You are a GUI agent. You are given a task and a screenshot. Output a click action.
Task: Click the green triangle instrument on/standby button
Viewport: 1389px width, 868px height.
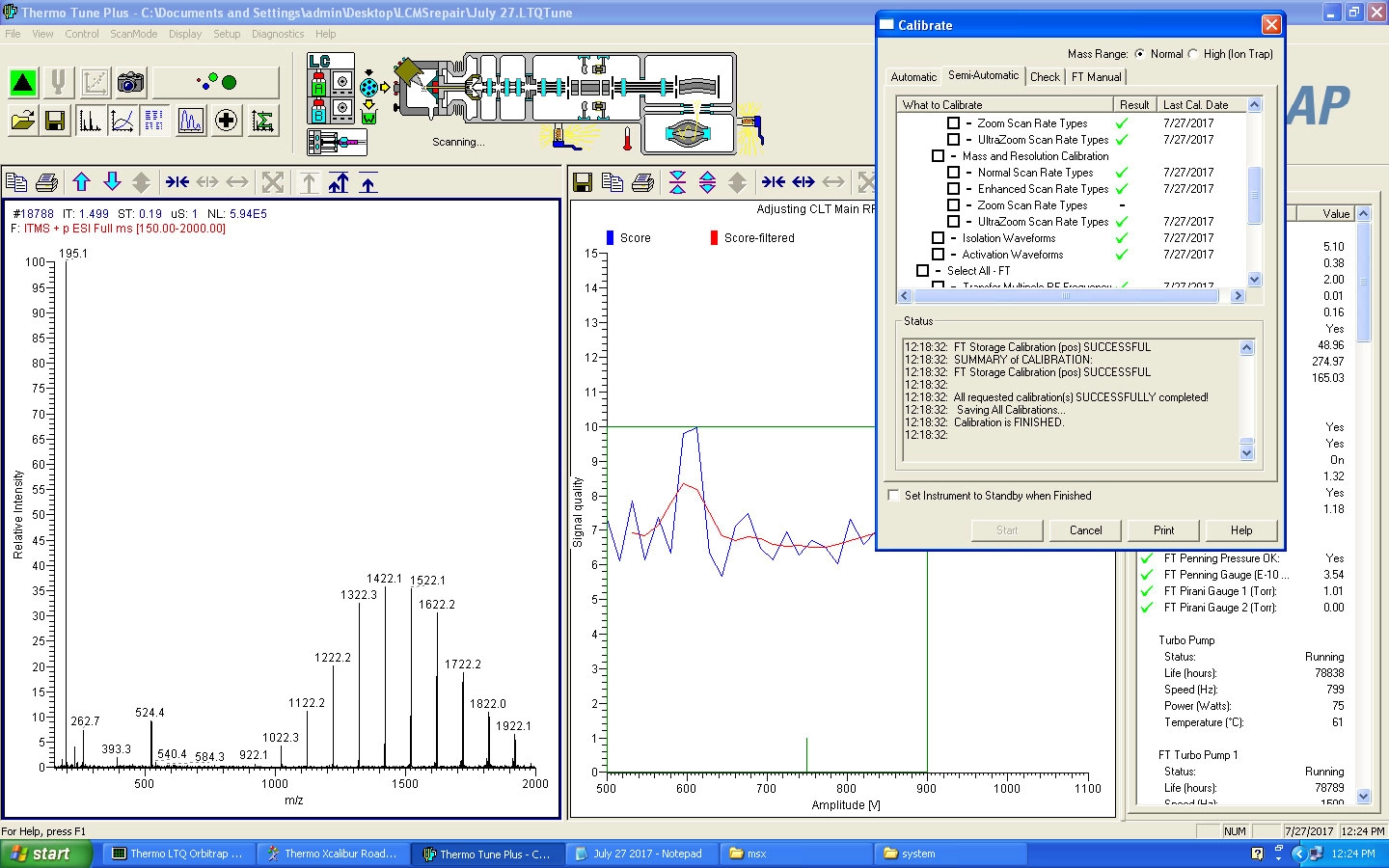point(23,83)
